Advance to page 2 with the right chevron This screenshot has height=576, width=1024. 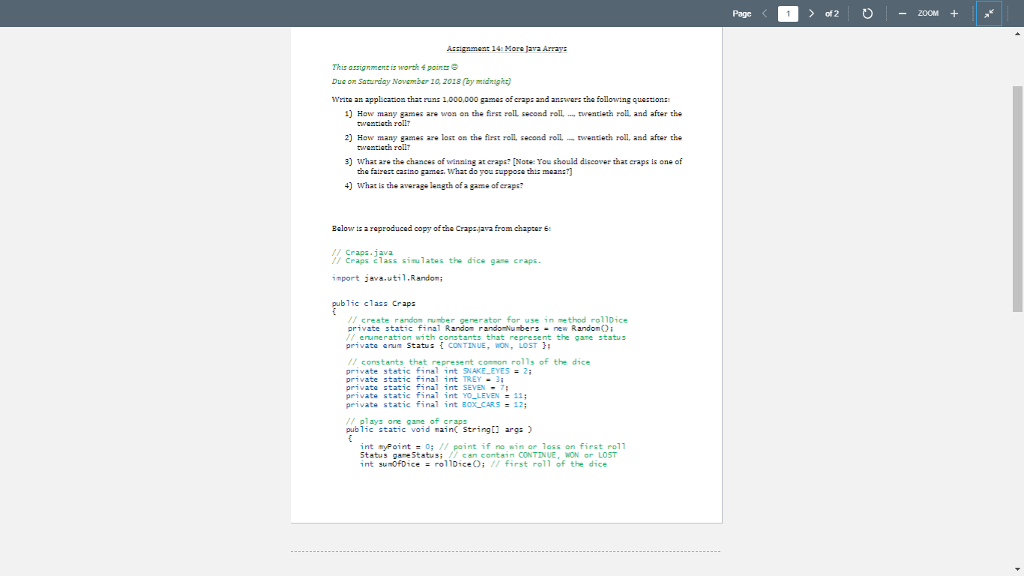(x=811, y=13)
